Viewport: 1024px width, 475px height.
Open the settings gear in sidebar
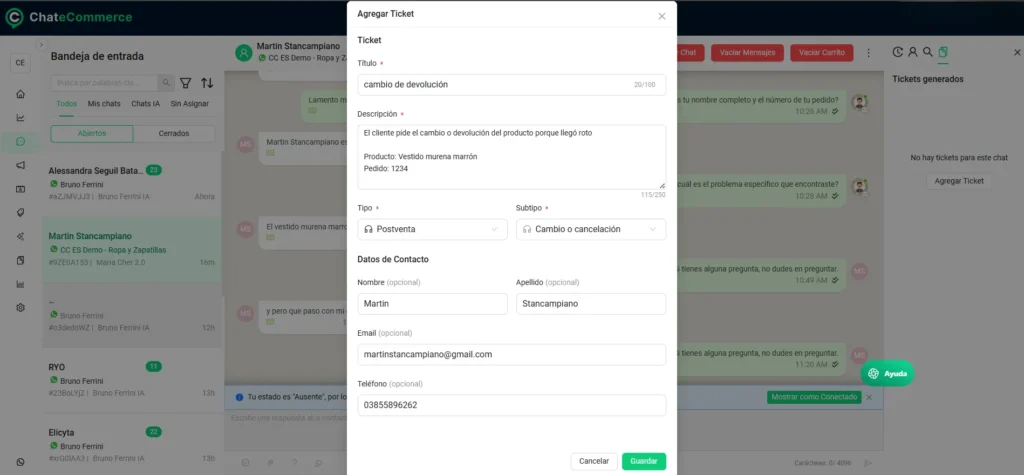coord(20,308)
